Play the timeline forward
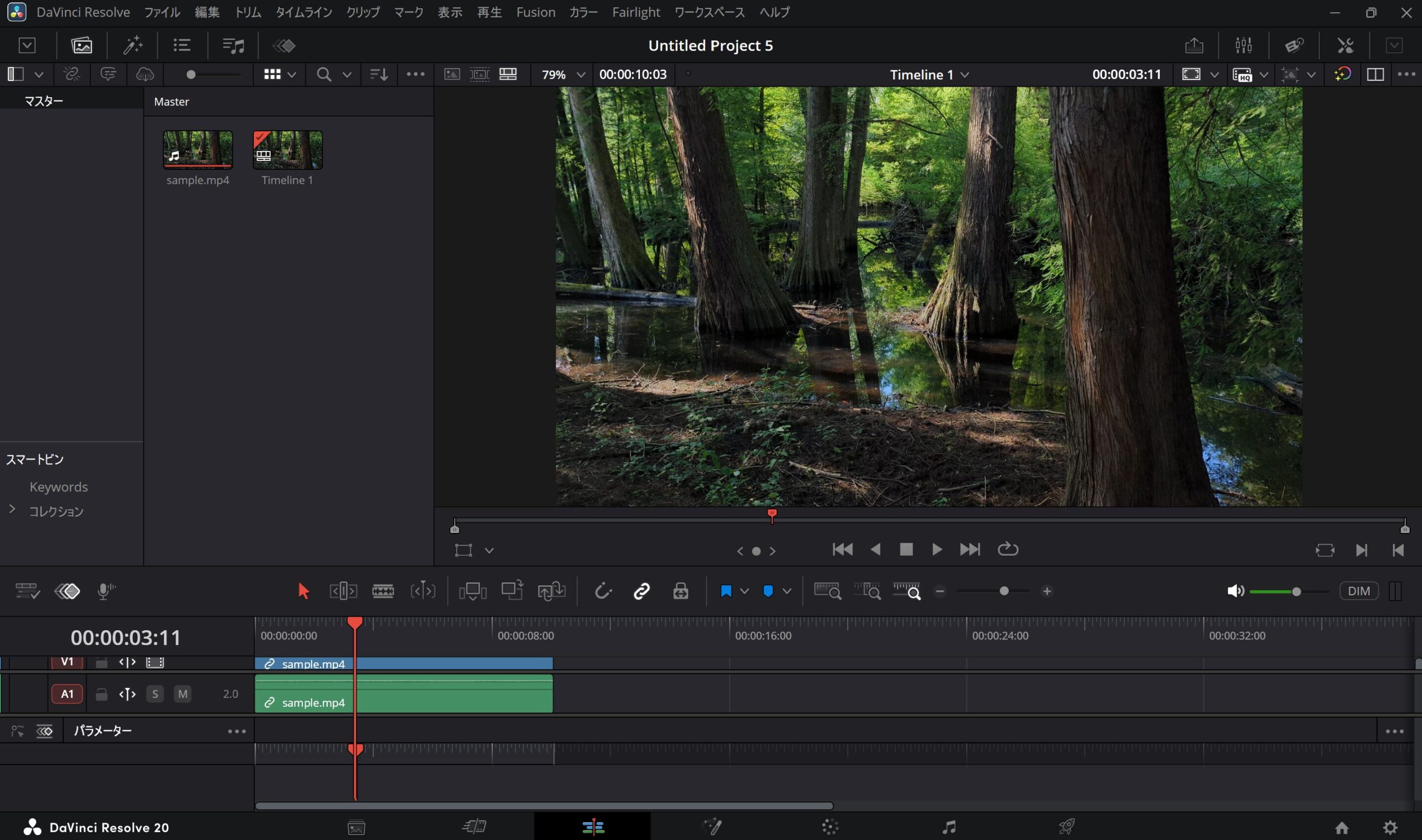Image resolution: width=1422 pixels, height=840 pixels. (937, 549)
